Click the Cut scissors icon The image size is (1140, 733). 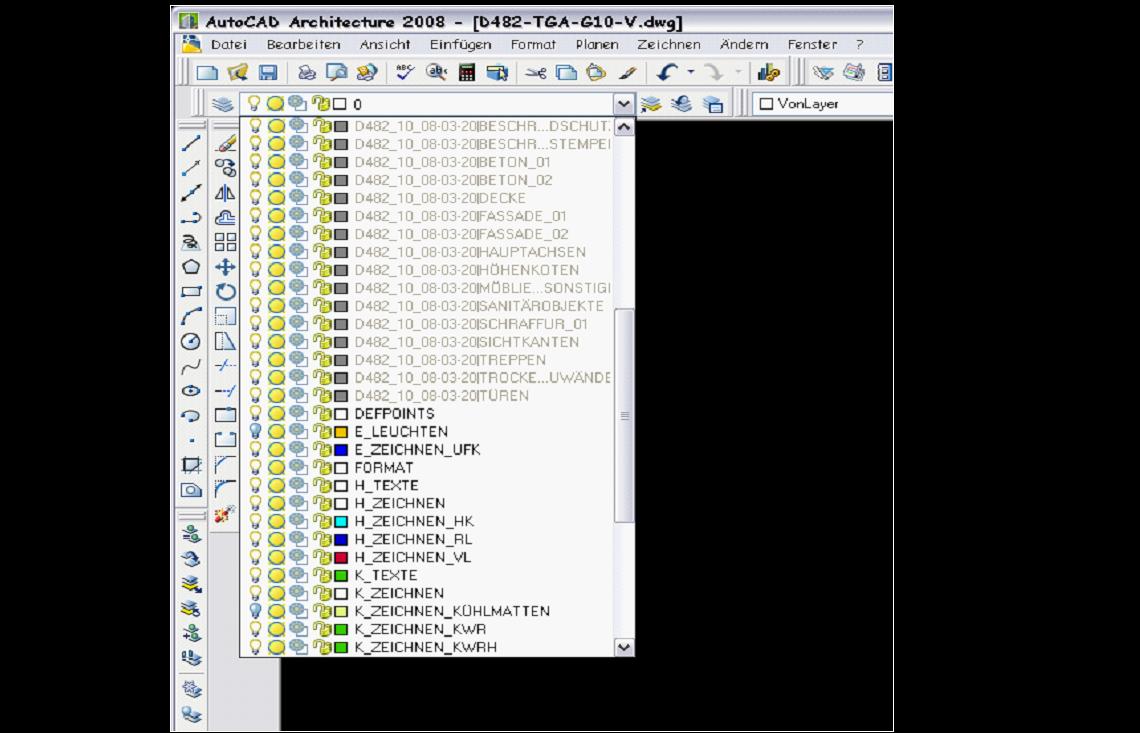pyautogui.click(x=536, y=72)
